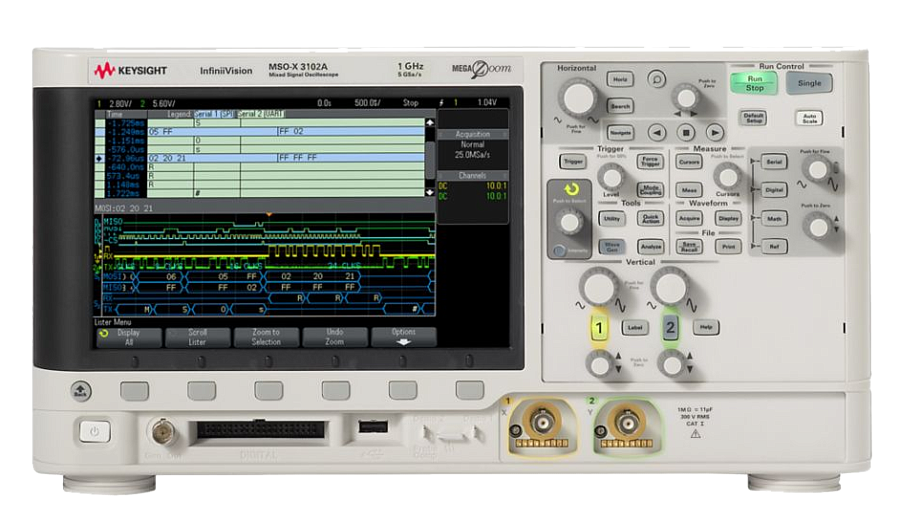The height and width of the screenshot is (523, 900).
Task: Click the Lister scrollbar up arrow
Action: point(429,123)
